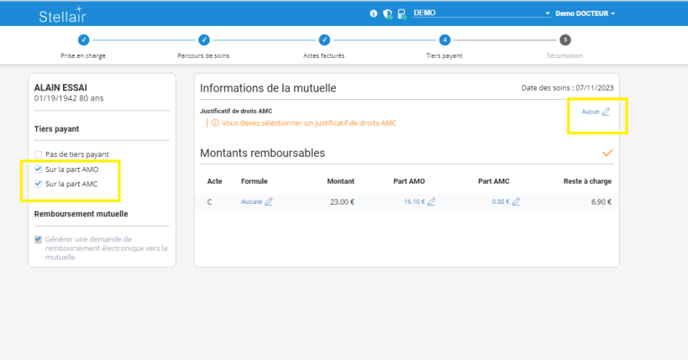Go to Sécurisation step
This screenshot has width=688, height=360.
tap(565, 40)
